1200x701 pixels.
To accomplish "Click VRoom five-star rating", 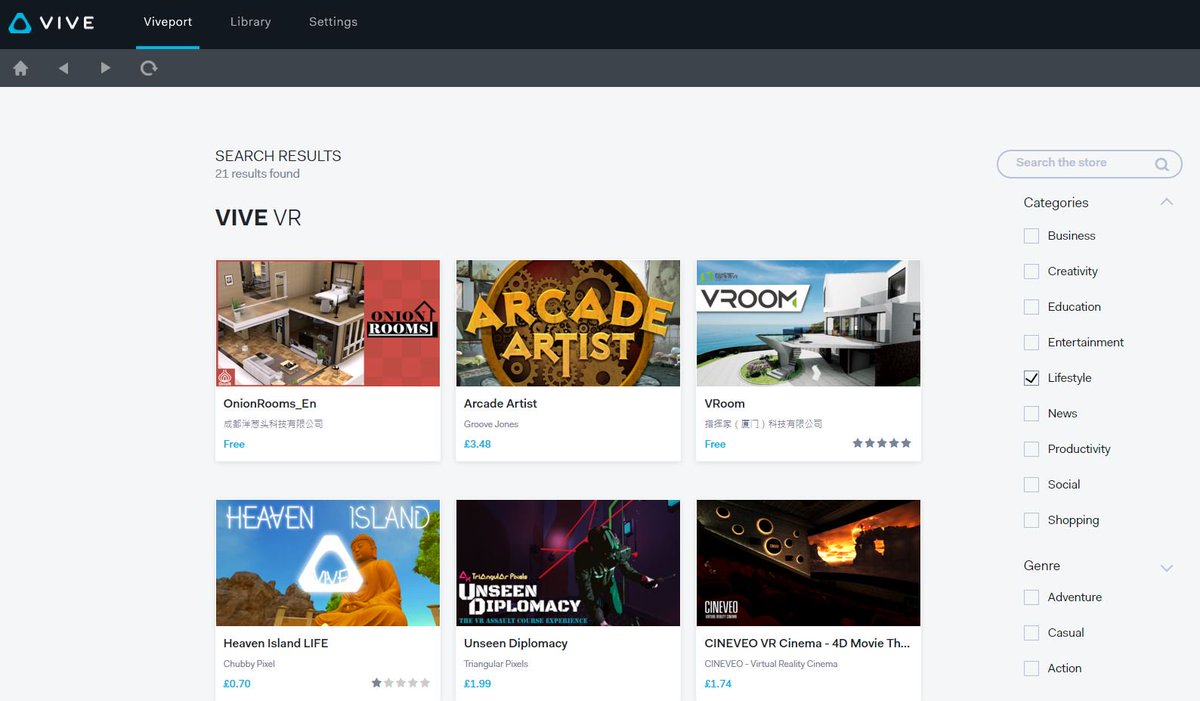I will (x=881, y=443).
